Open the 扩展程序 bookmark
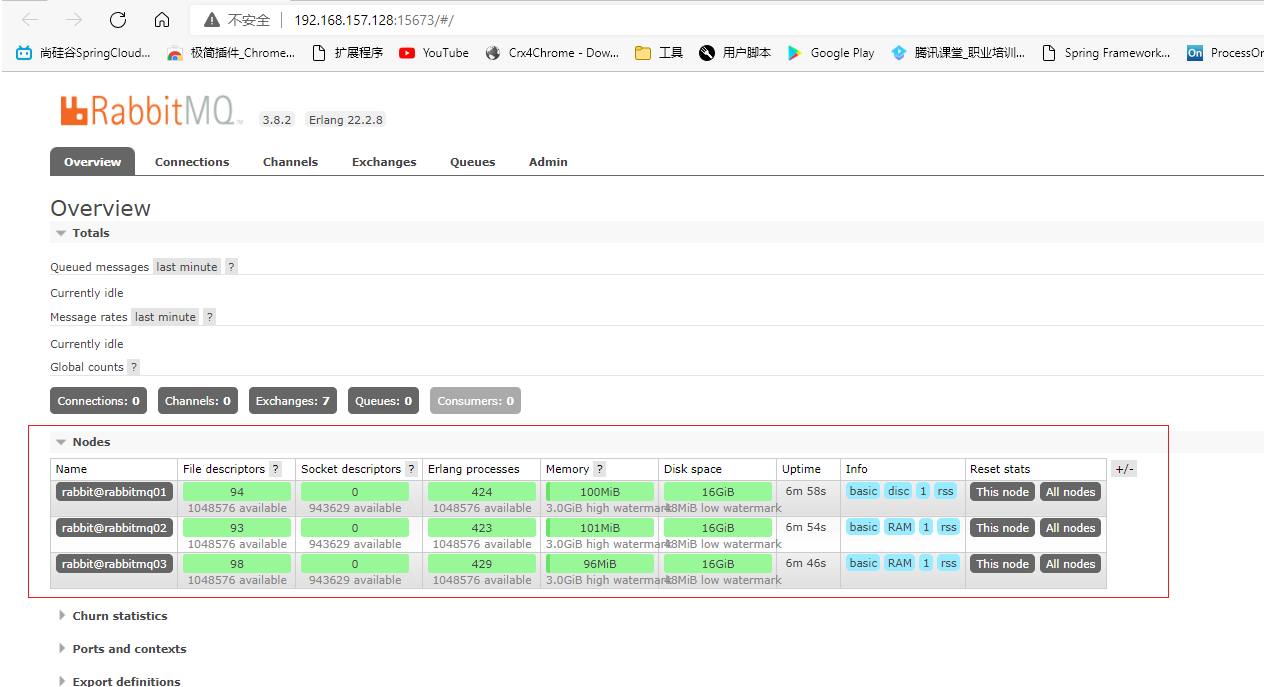This screenshot has width=1264, height=687. tap(348, 53)
